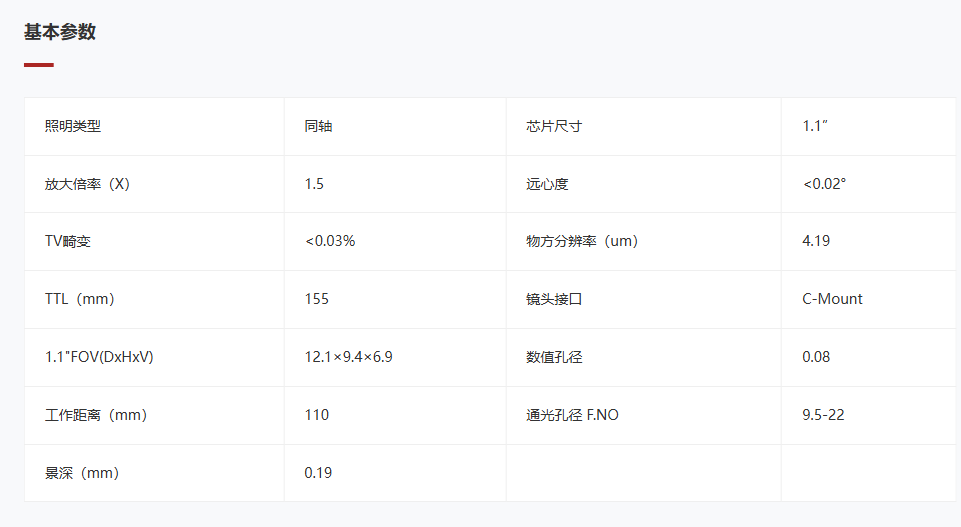Select the 物方分辨率（um） label
This screenshot has height=527, width=961.
pyautogui.click(x=582, y=241)
